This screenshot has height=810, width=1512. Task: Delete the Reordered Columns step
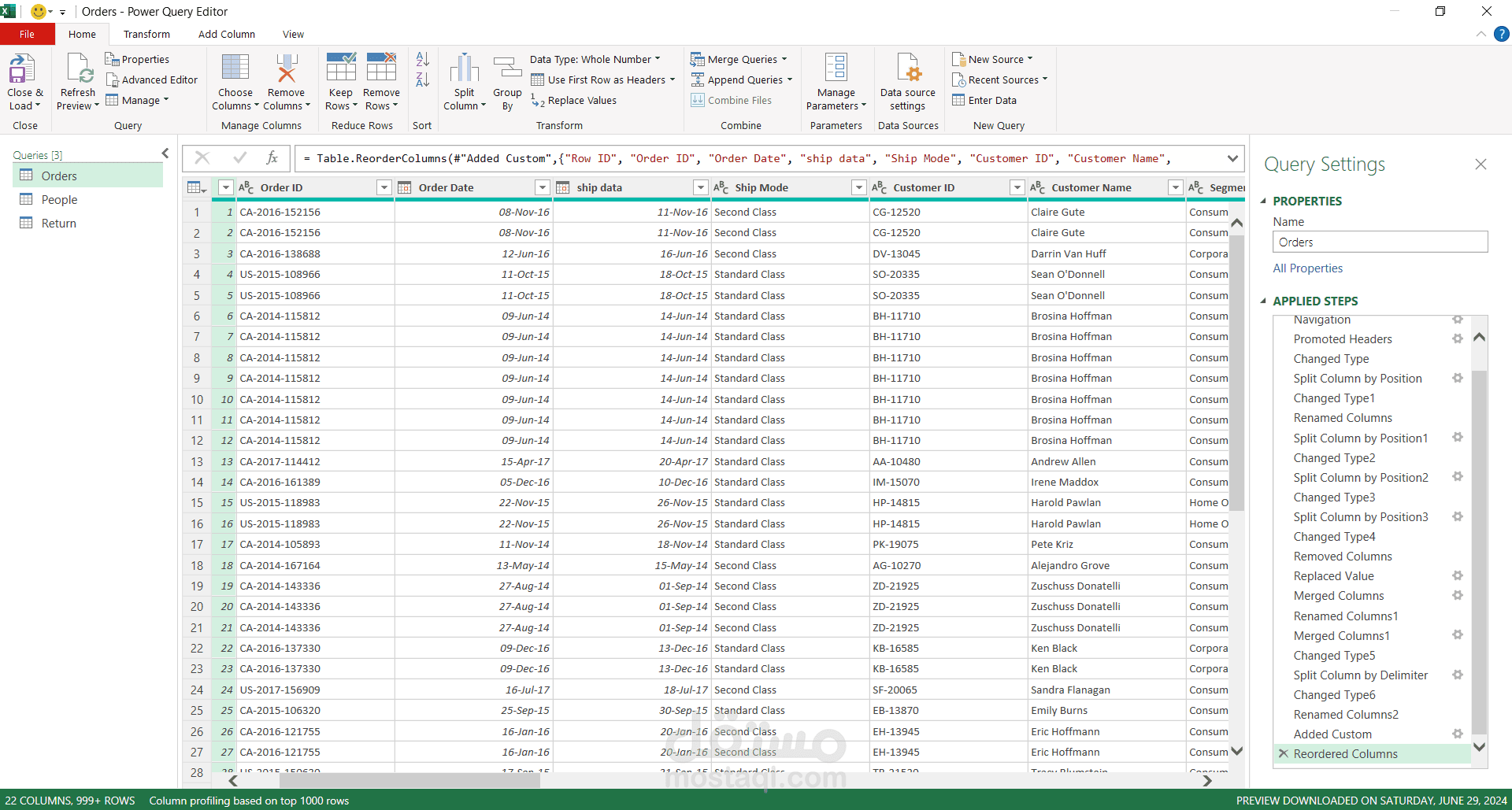(x=1283, y=753)
